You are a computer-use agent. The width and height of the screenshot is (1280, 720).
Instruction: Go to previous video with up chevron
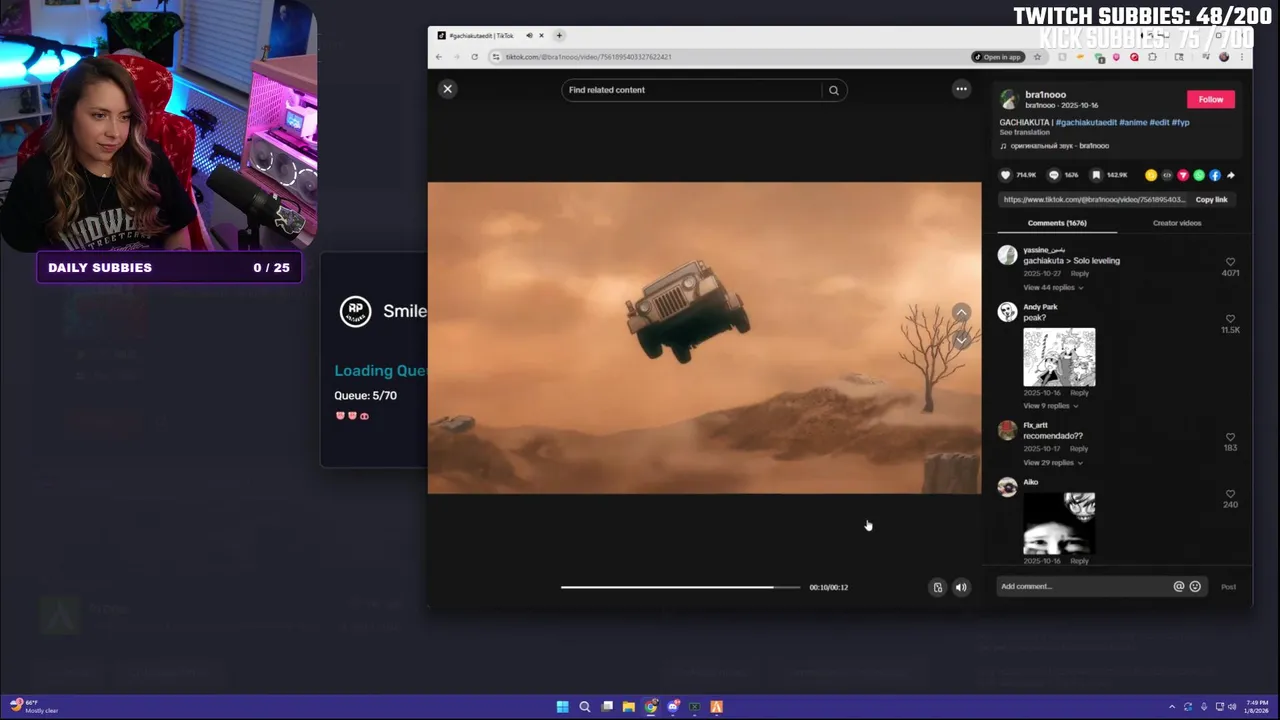click(x=961, y=313)
